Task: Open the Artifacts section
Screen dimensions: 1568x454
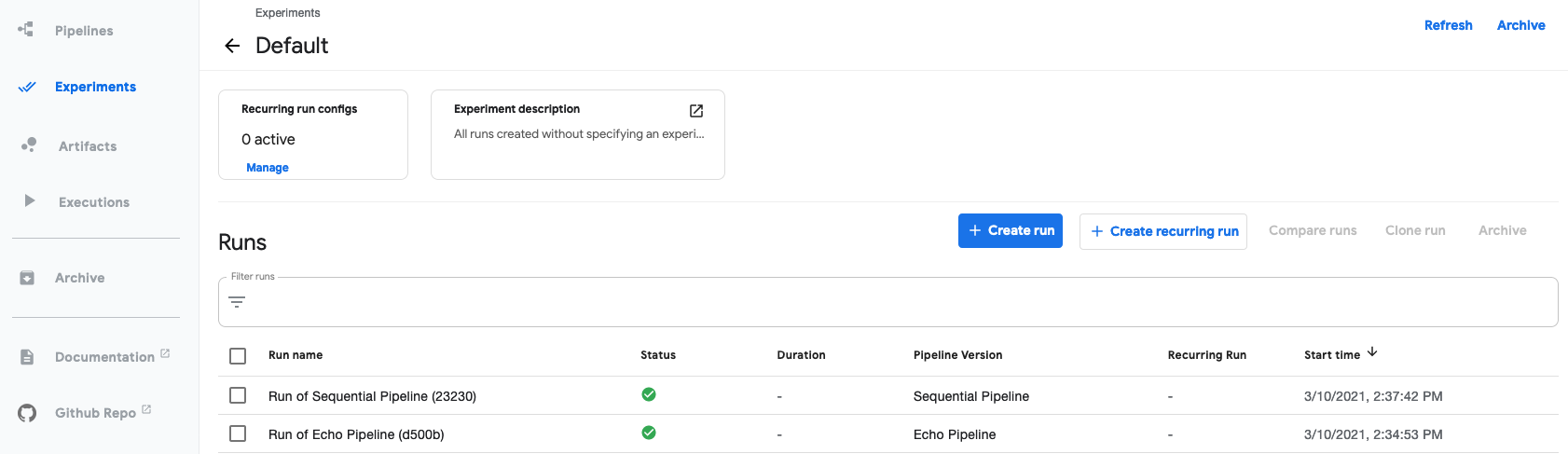Action: click(x=88, y=146)
